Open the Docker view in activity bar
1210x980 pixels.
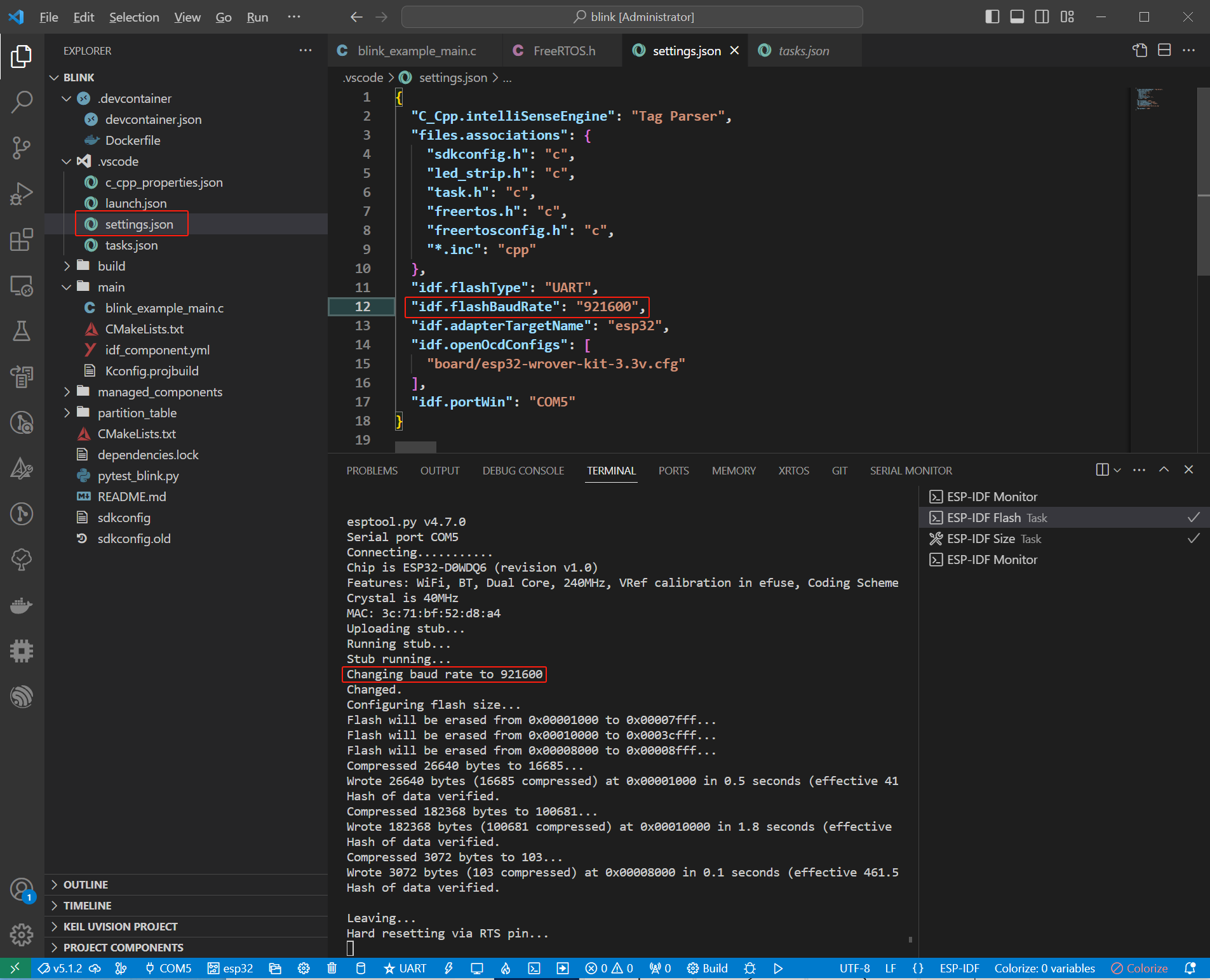pos(22,605)
